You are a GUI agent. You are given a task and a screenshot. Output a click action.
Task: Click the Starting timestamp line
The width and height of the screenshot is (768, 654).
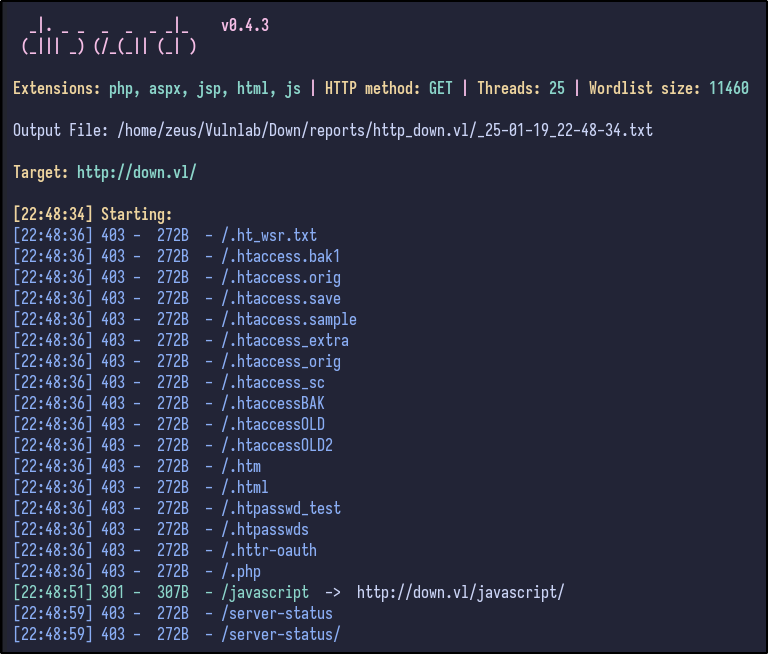click(93, 214)
